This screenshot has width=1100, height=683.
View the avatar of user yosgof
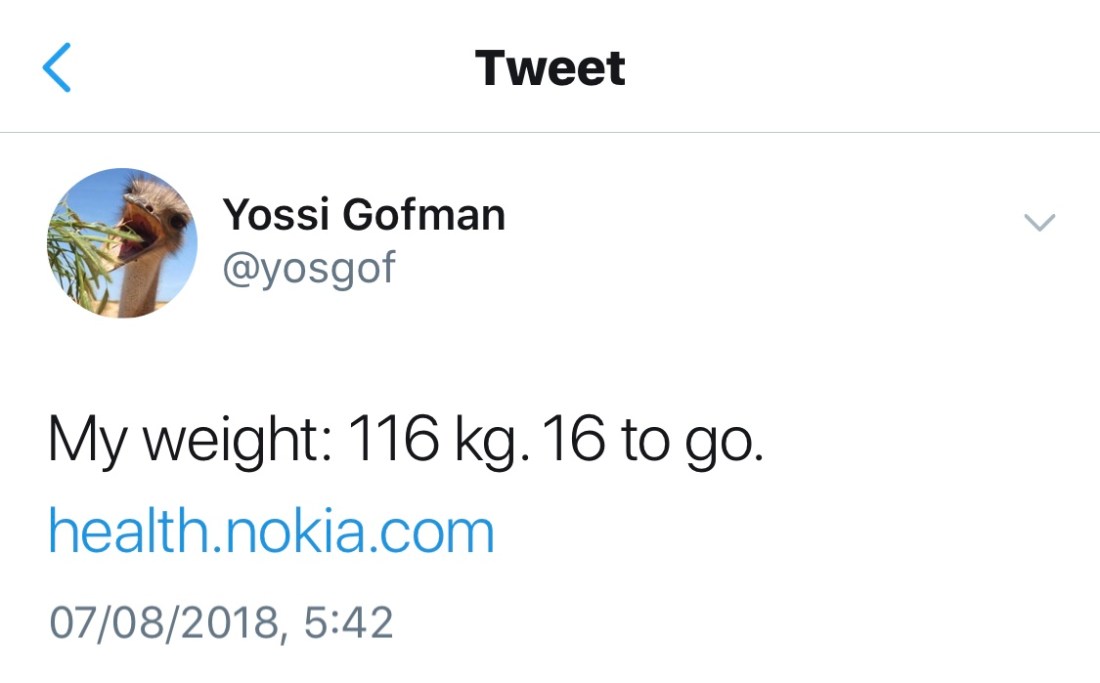(122, 243)
